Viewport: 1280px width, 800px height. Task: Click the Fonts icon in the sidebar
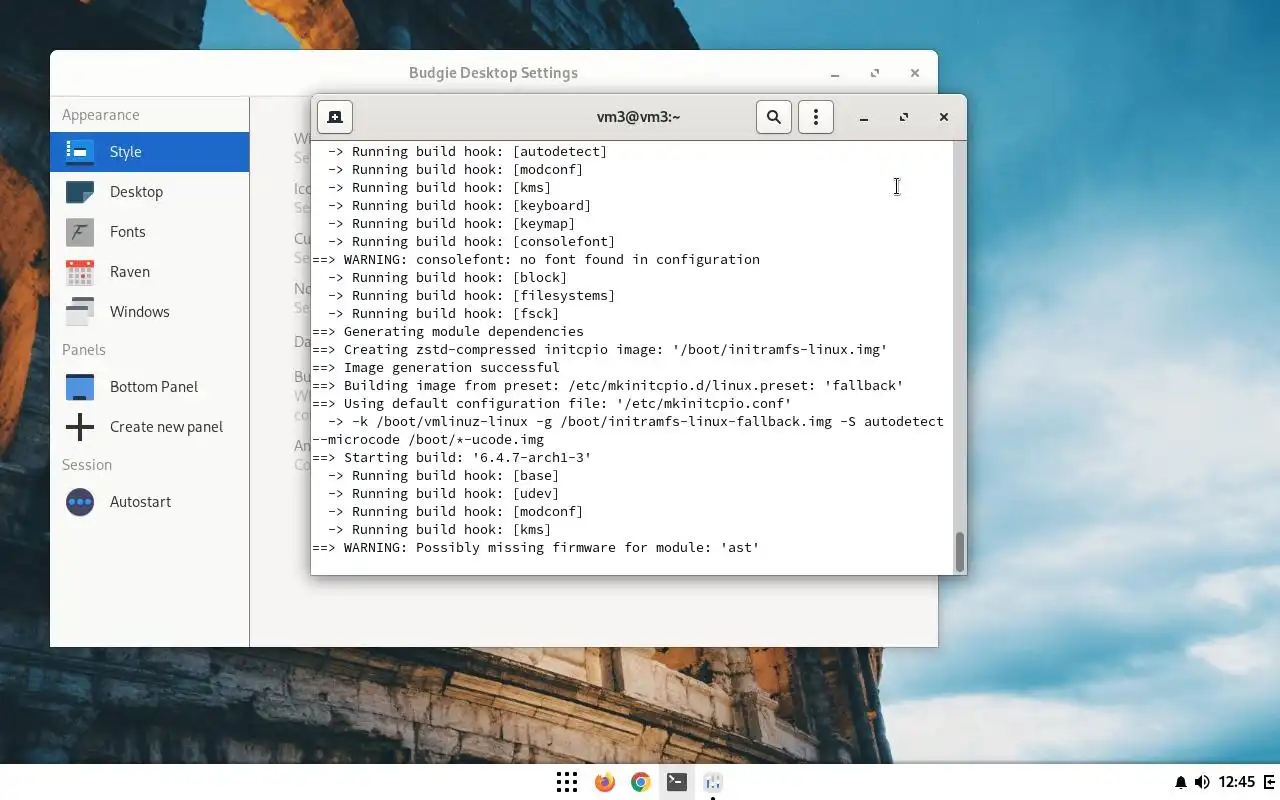(80, 232)
